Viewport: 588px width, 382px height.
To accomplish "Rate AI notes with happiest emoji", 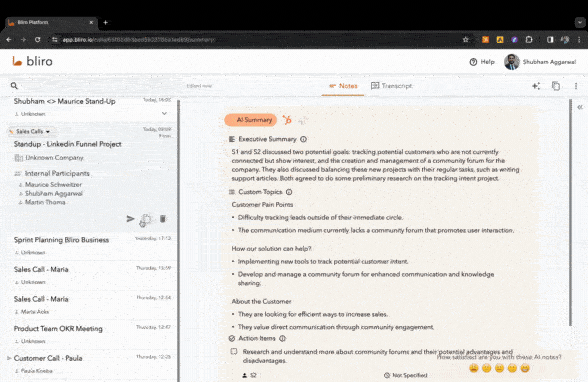I will [525, 368].
